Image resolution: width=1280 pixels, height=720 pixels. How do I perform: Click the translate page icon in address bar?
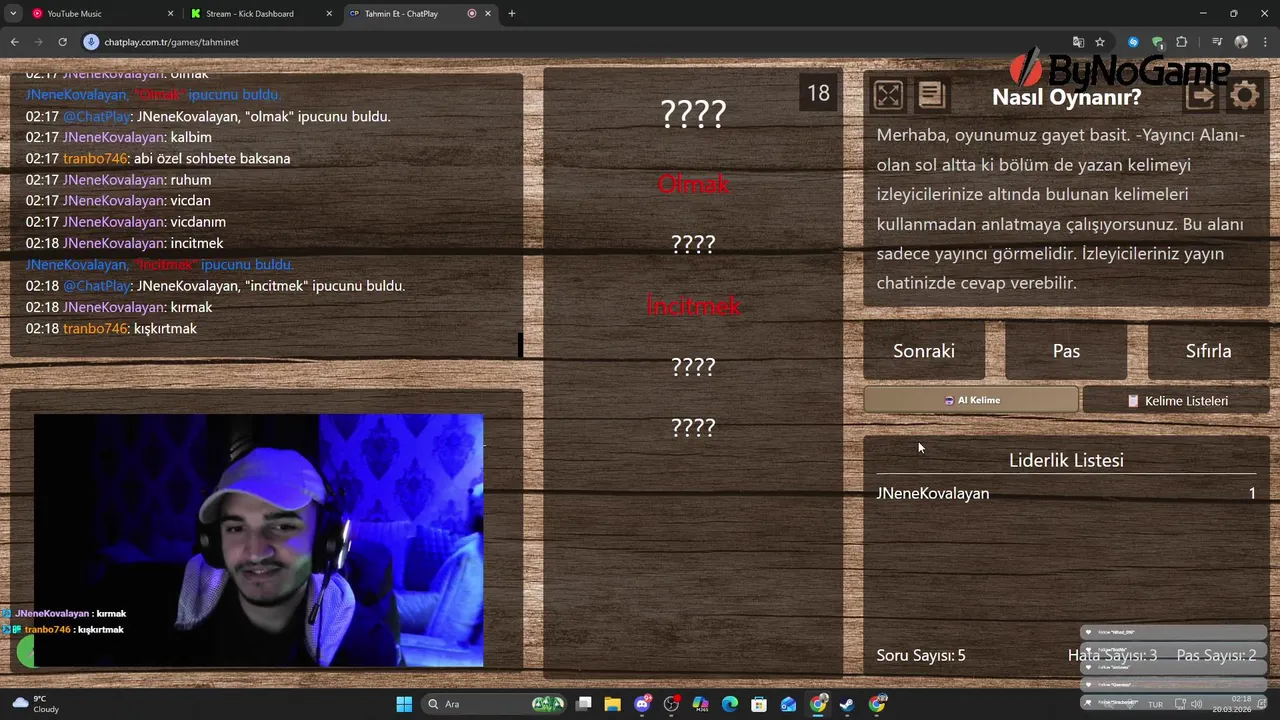coord(1078,42)
